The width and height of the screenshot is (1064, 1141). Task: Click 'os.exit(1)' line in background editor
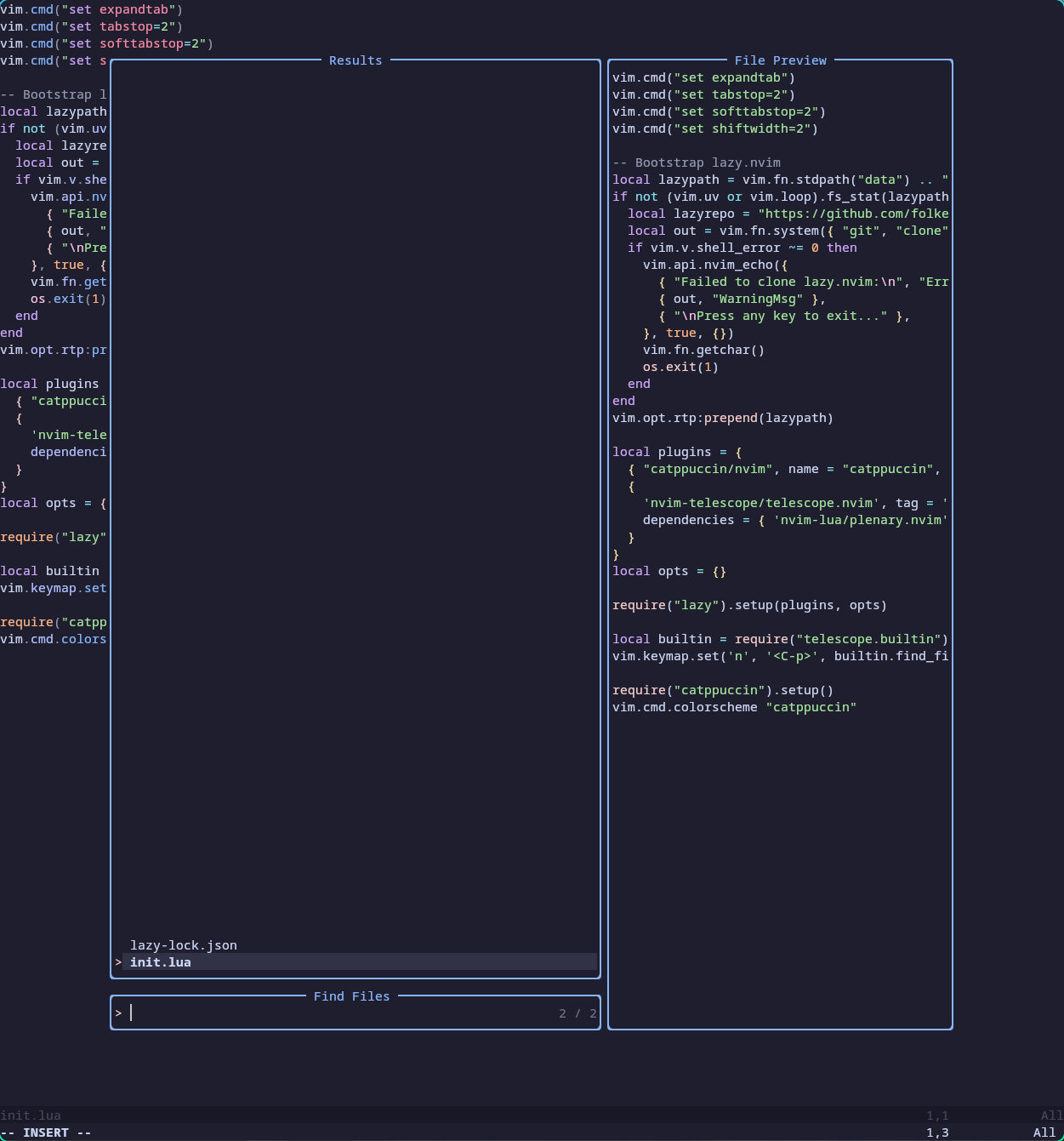tap(69, 299)
